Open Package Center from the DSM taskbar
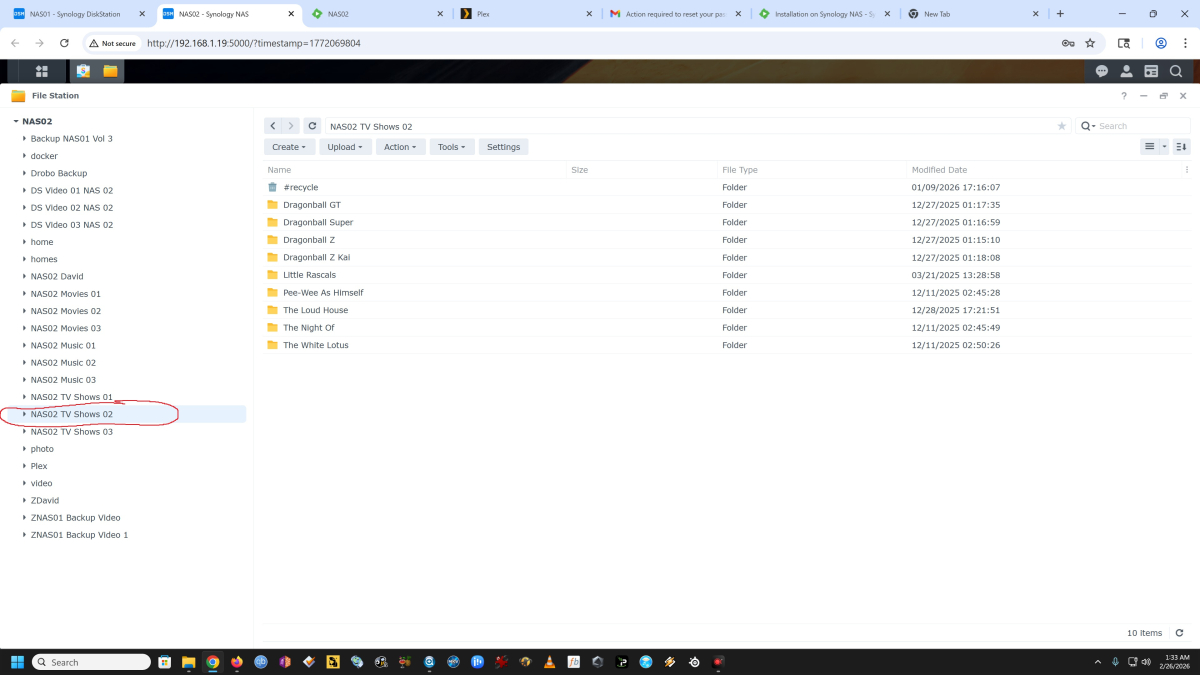1200x675 pixels. [x=83, y=71]
